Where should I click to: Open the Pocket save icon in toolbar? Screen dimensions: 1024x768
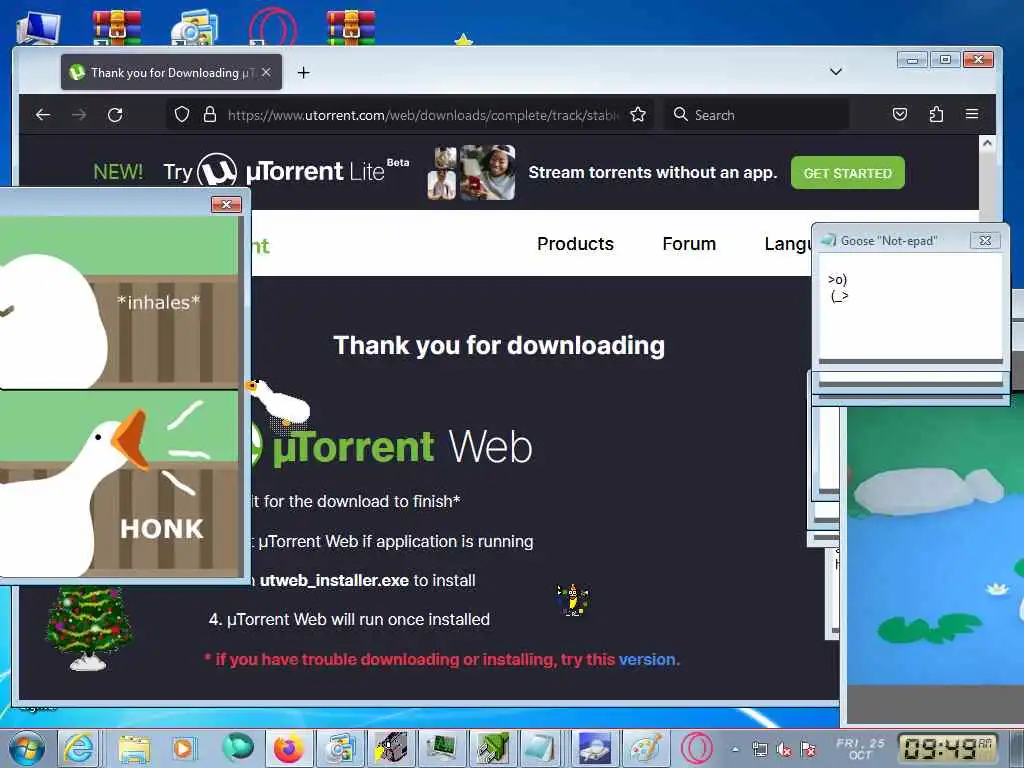[x=900, y=115]
